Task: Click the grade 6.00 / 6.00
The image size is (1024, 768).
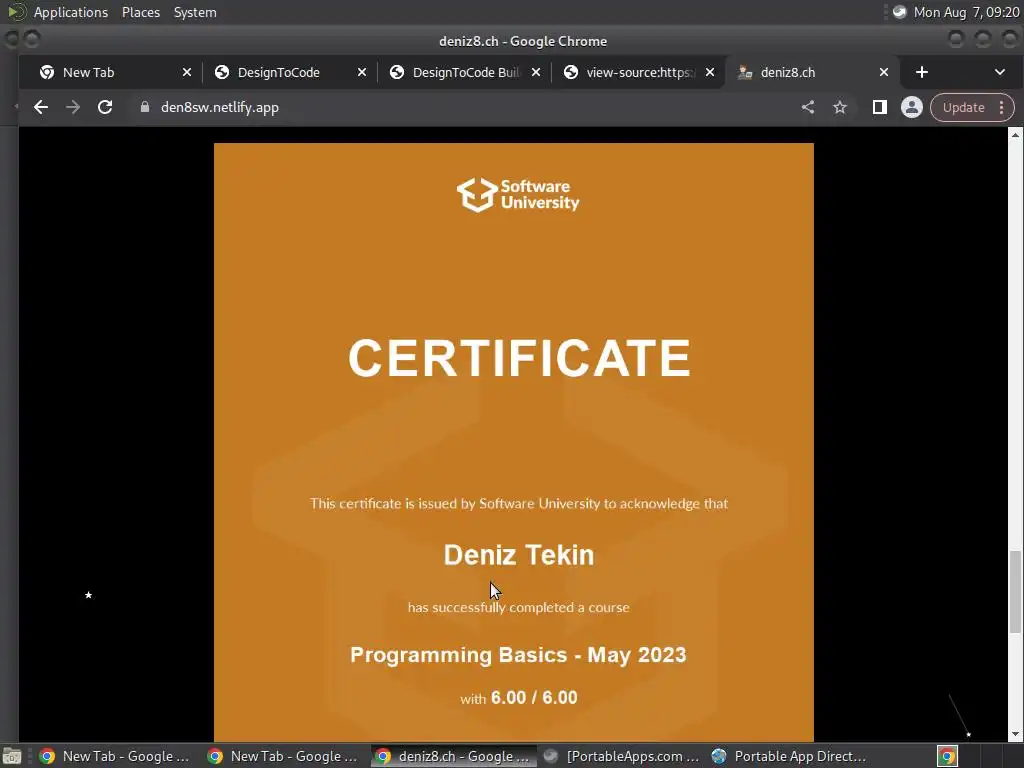Action: coord(534,697)
